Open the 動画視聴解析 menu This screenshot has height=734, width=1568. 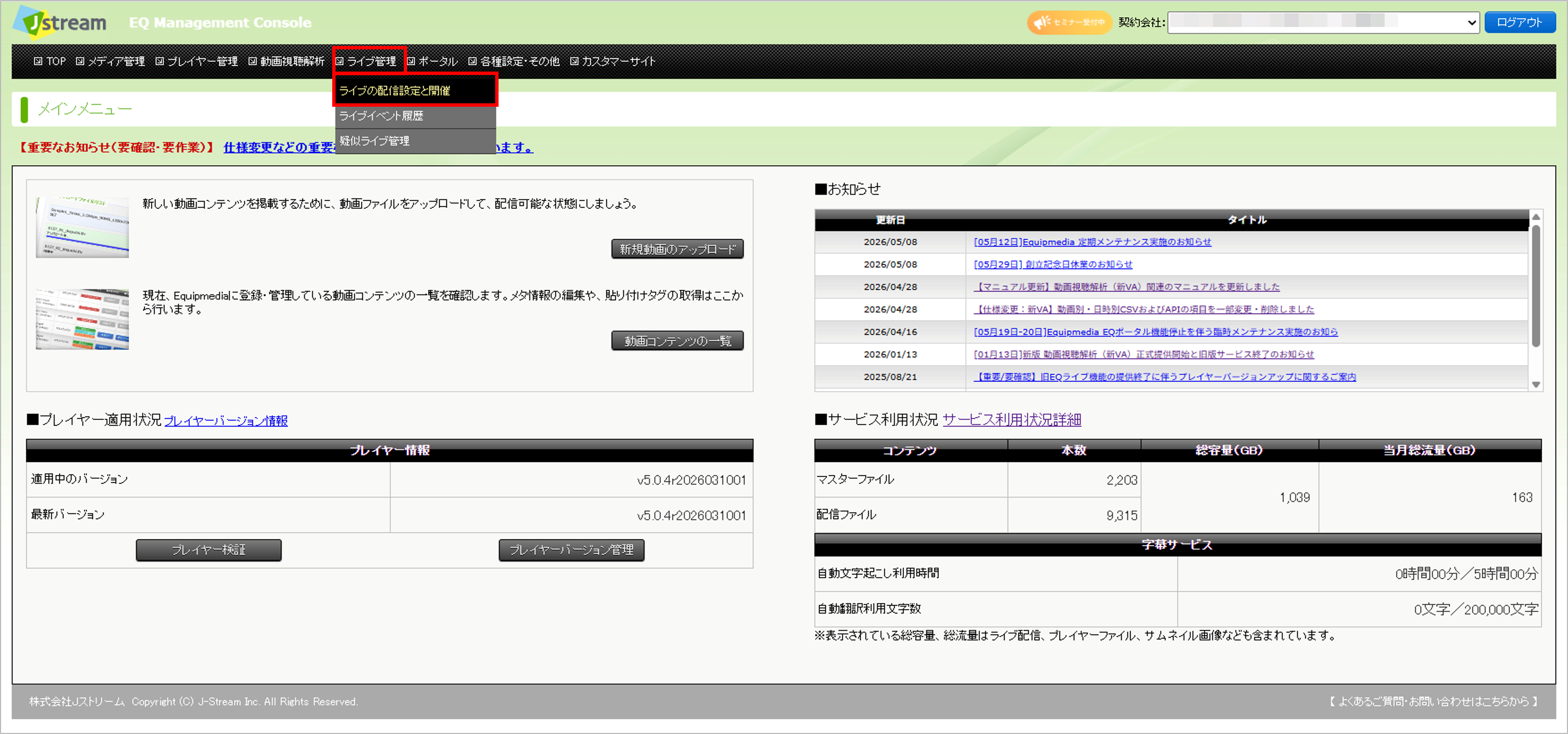(x=287, y=61)
